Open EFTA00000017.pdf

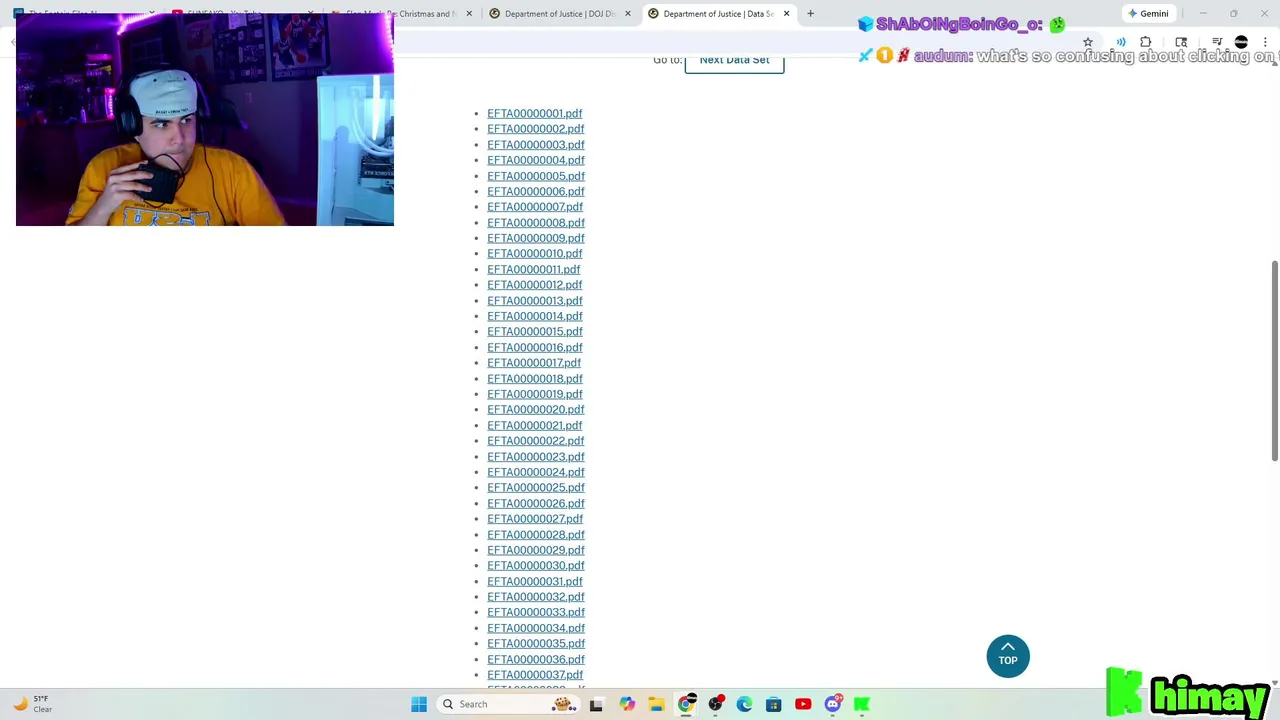coord(533,363)
